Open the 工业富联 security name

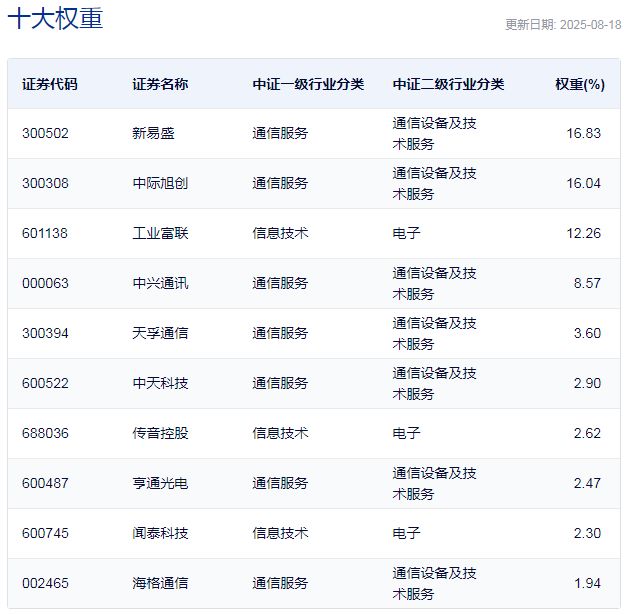pos(160,233)
